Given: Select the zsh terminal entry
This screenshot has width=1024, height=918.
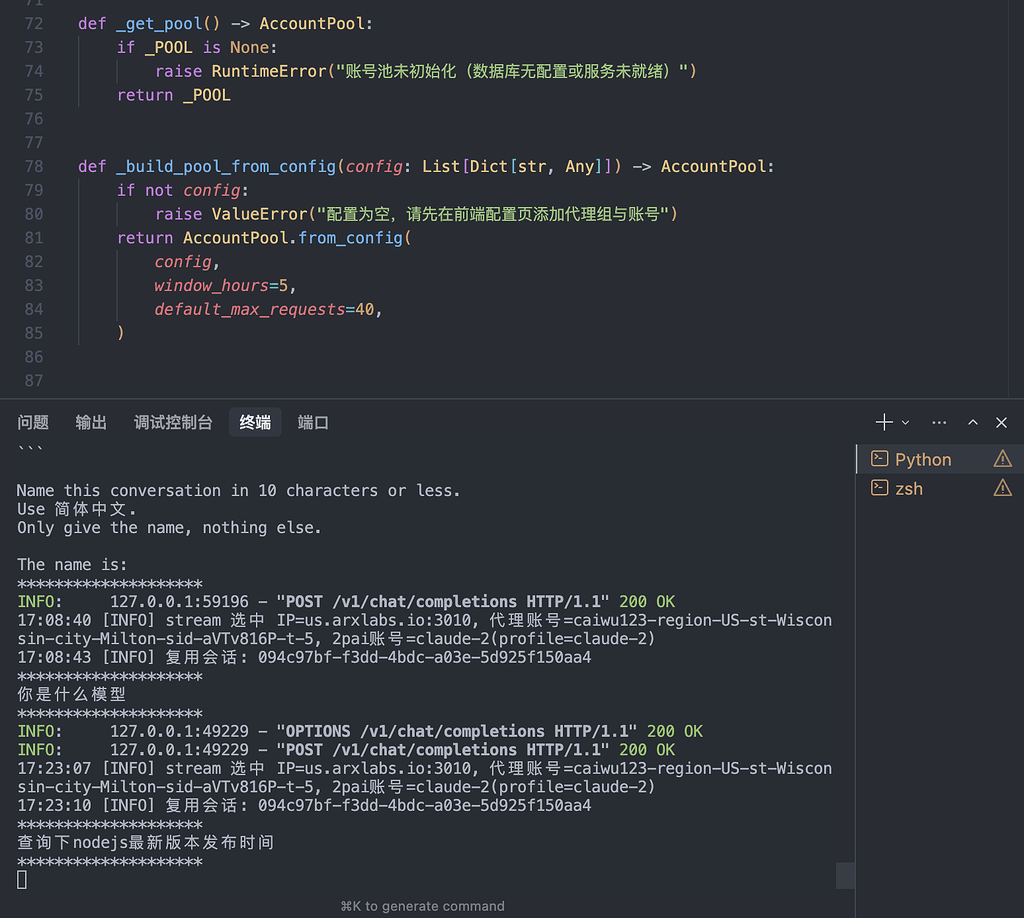Looking at the screenshot, I should [940, 488].
